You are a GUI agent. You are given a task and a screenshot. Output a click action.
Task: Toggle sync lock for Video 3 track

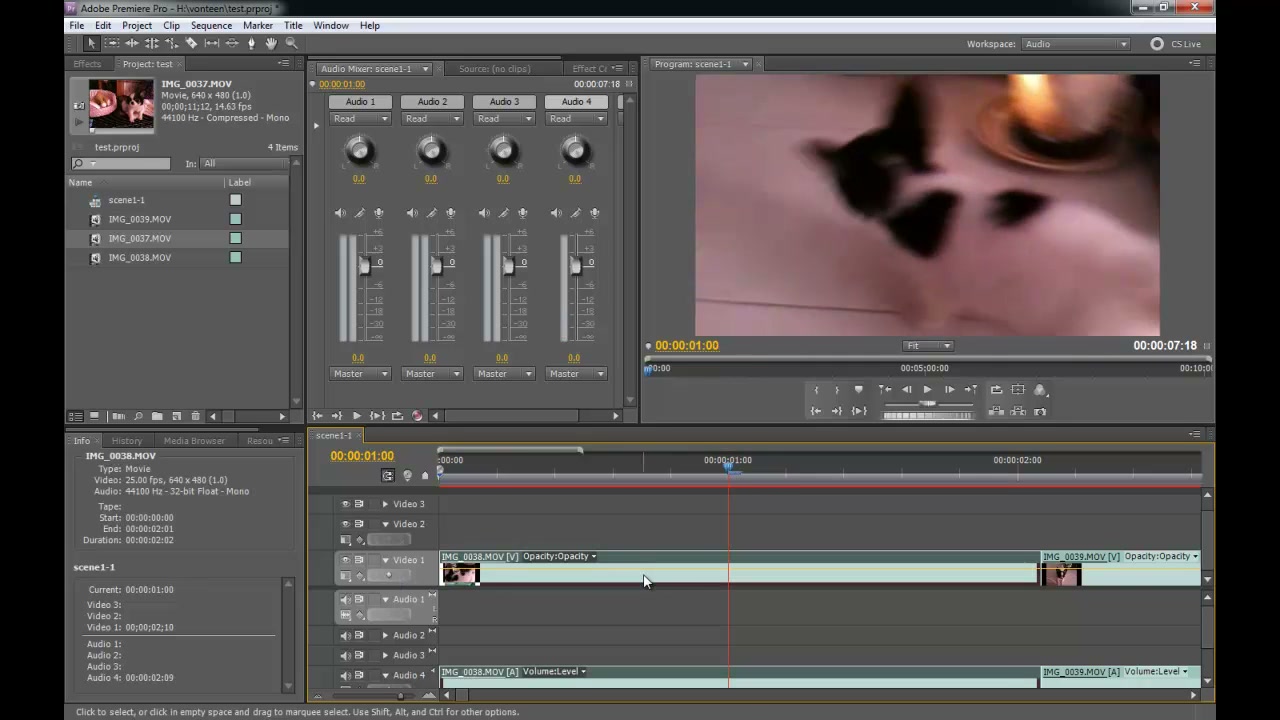(x=359, y=504)
